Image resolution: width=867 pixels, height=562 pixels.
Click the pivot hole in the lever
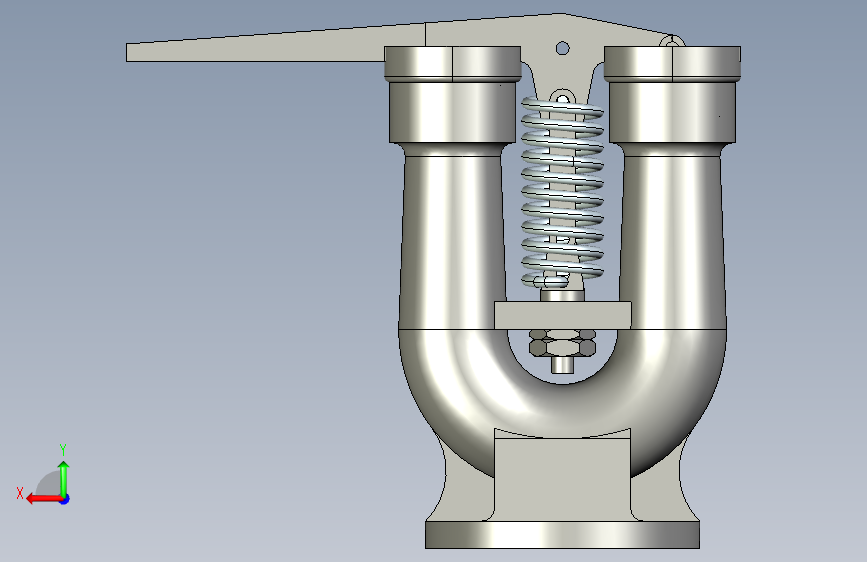coord(562,49)
